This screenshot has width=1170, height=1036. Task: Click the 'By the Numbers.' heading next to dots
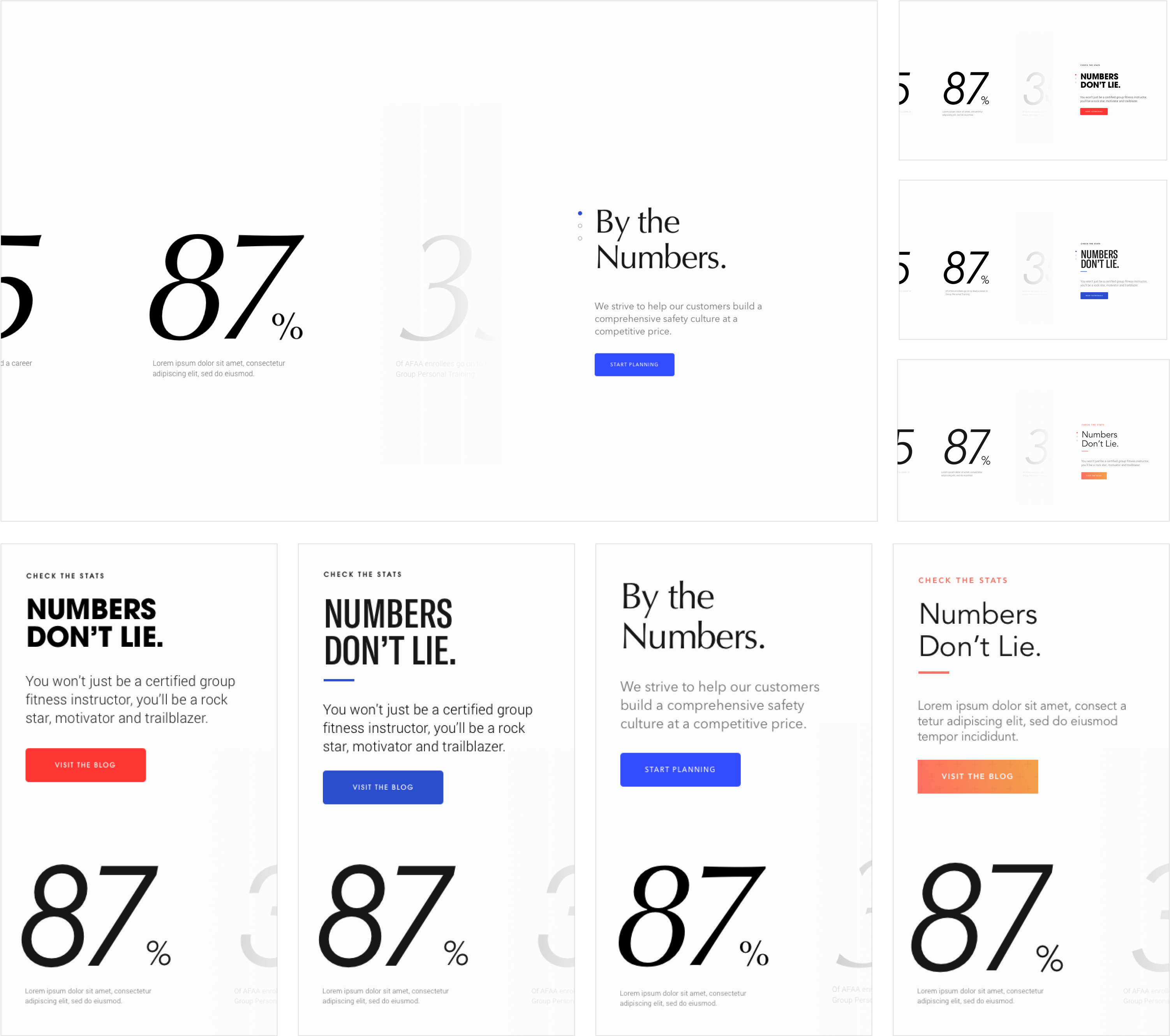[x=661, y=239]
